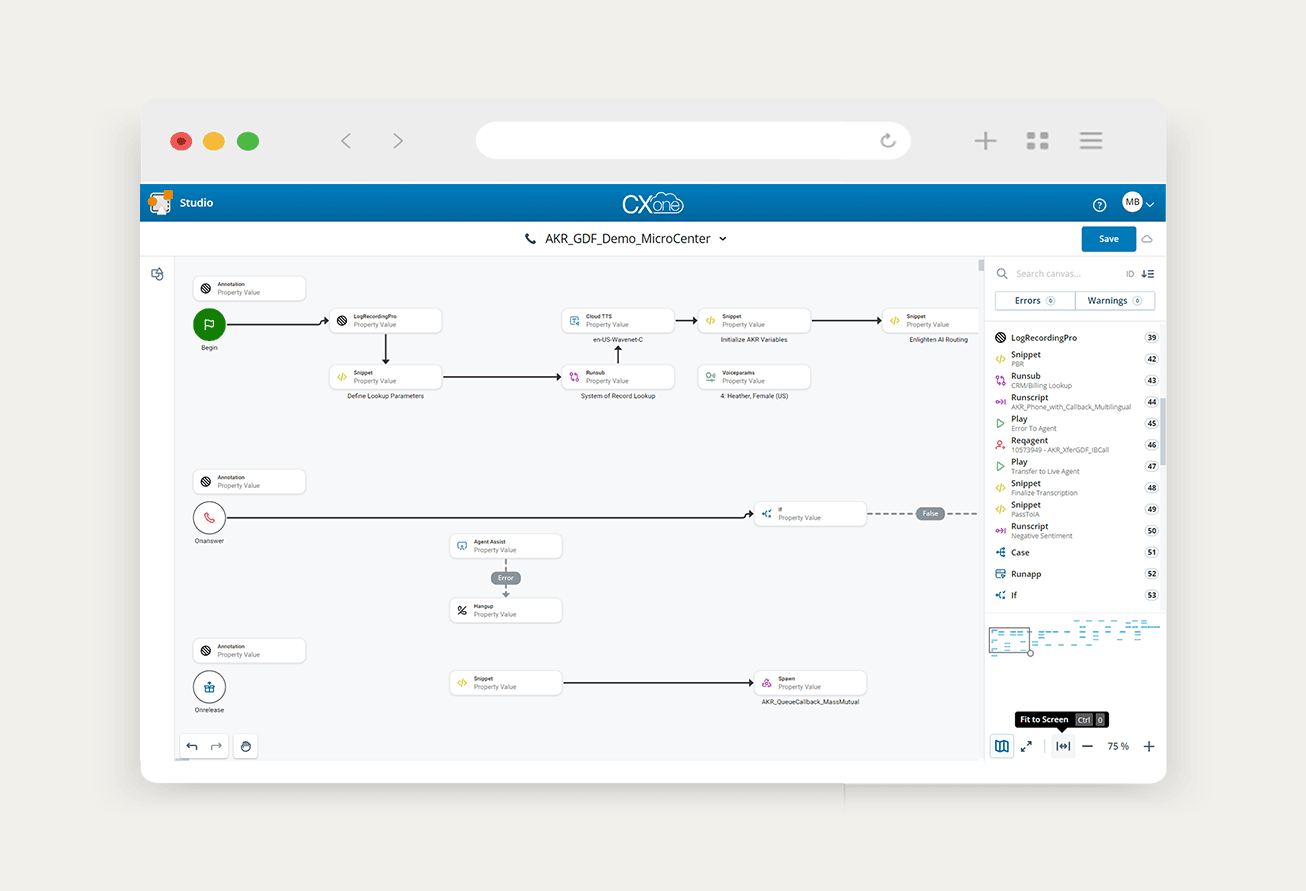Open the help question mark icon
The height and width of the screenshot is (891, 1306).
click(x=1099, y=204)
